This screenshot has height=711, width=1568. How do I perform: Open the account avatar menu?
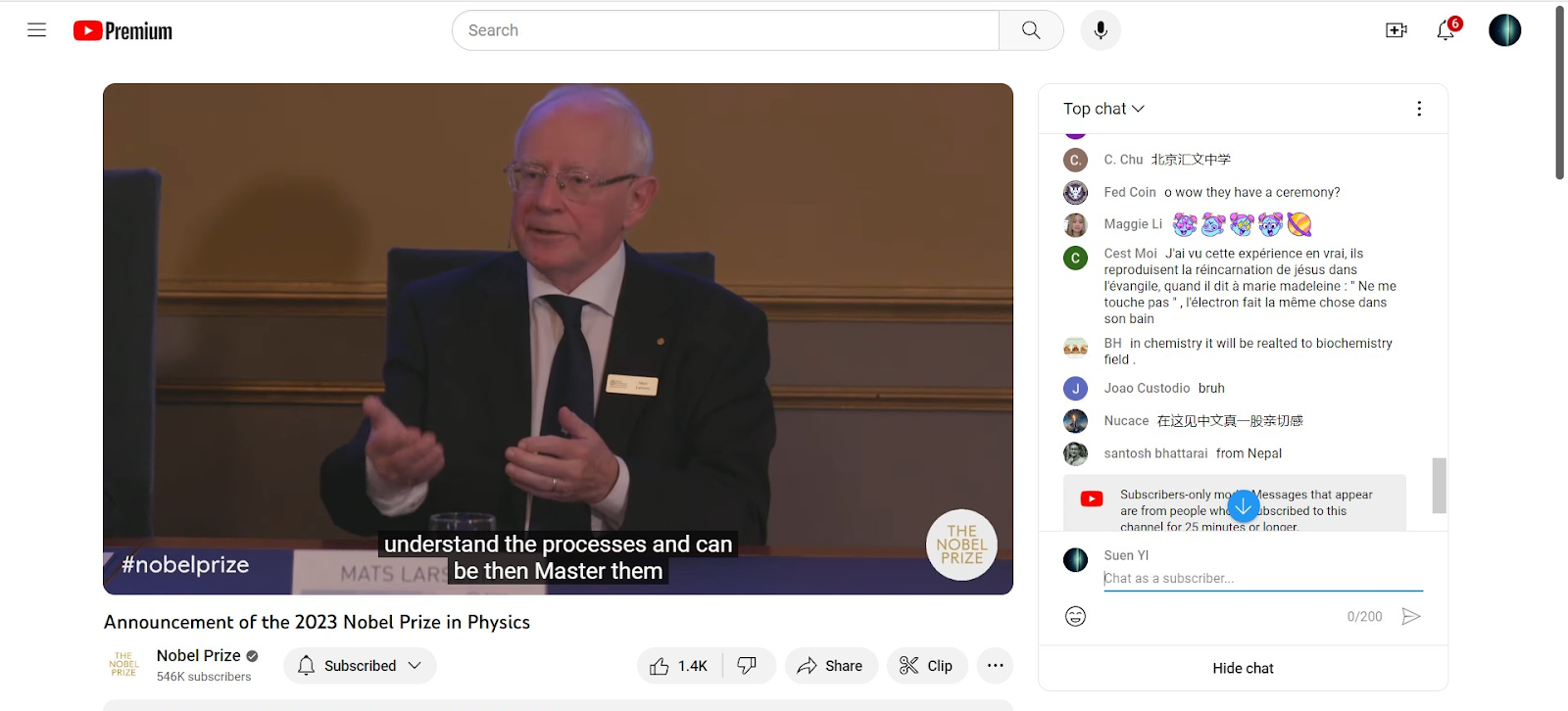[x=1504, y=30]
